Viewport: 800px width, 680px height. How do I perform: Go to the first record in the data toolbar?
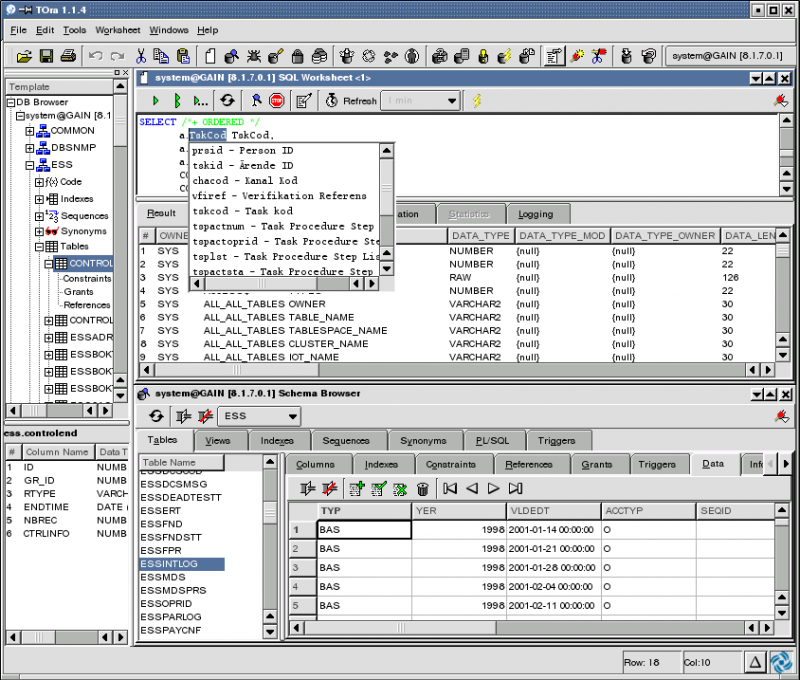pyautogui.click(x=450, y=489)
